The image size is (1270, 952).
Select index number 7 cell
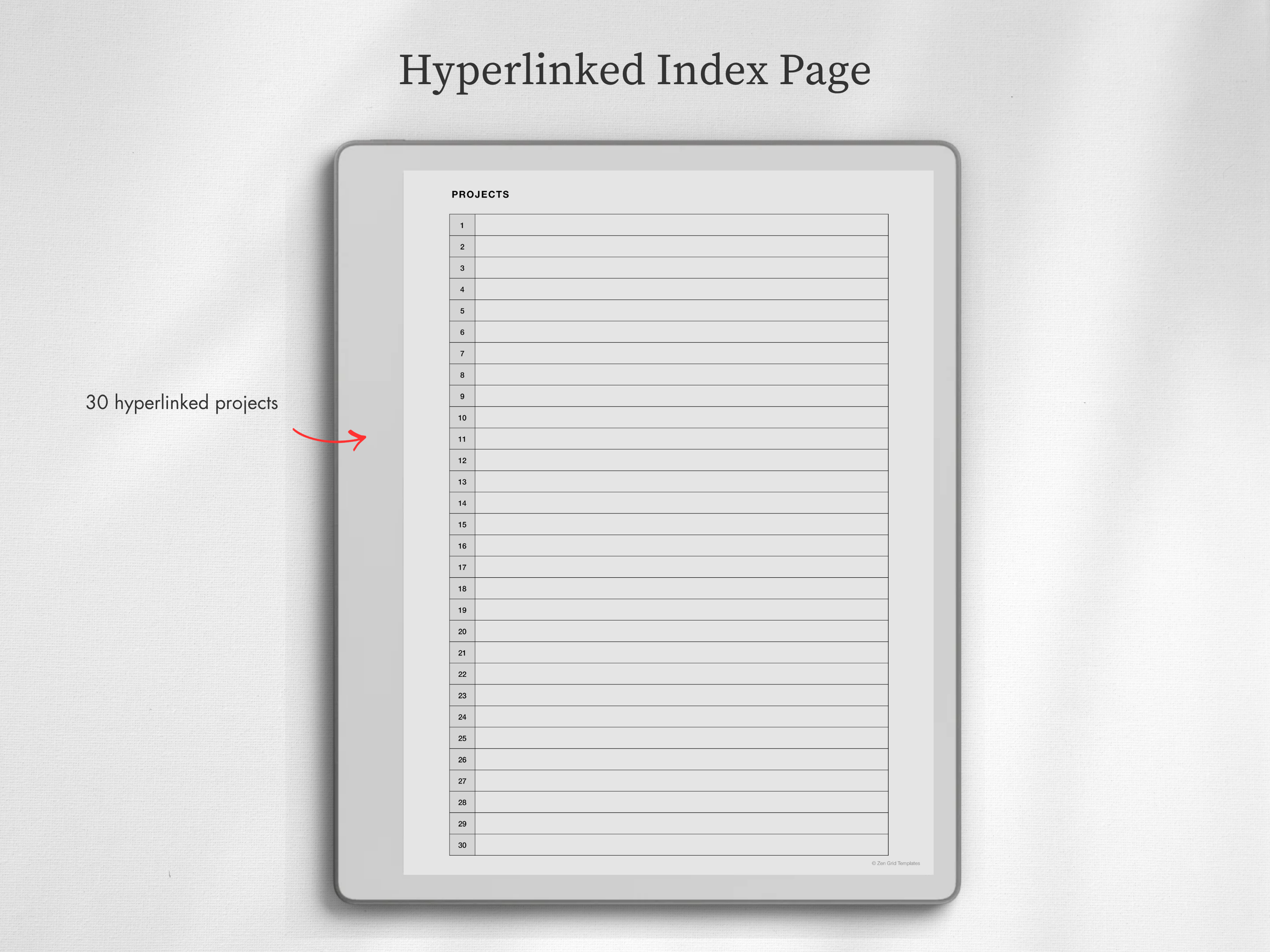pyautogui.click(x=462, y=353)
